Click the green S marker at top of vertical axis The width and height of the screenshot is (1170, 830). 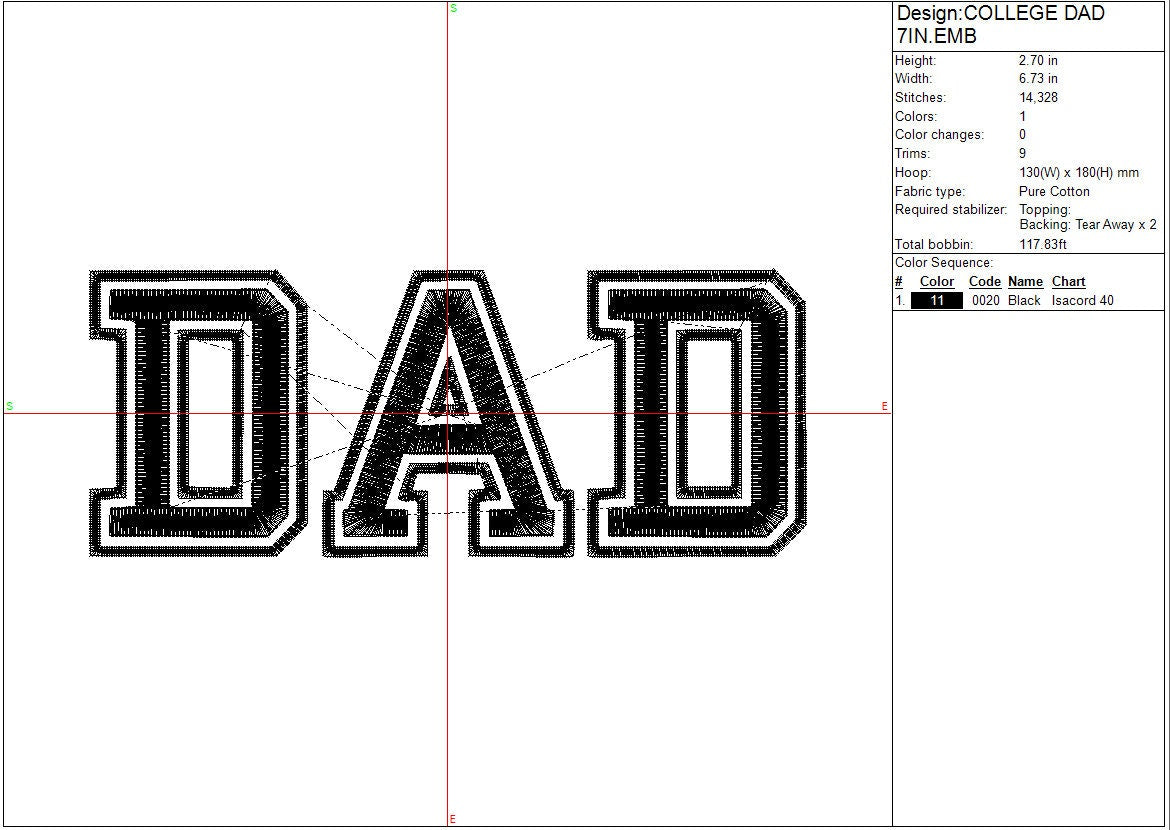453,8
